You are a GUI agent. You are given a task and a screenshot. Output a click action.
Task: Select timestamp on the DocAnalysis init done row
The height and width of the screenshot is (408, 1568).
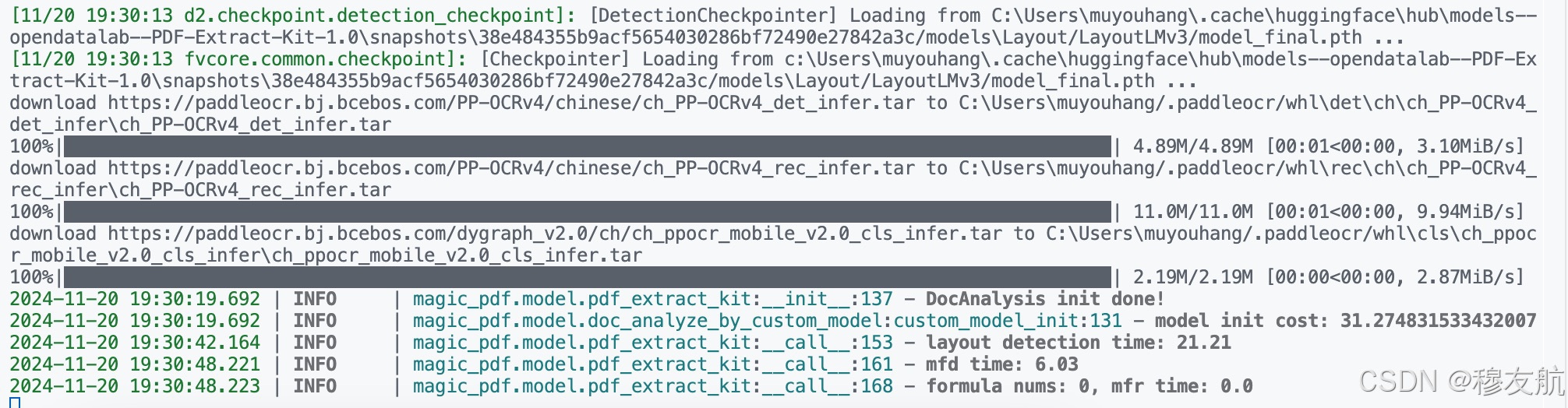click(x=135, y=299)
